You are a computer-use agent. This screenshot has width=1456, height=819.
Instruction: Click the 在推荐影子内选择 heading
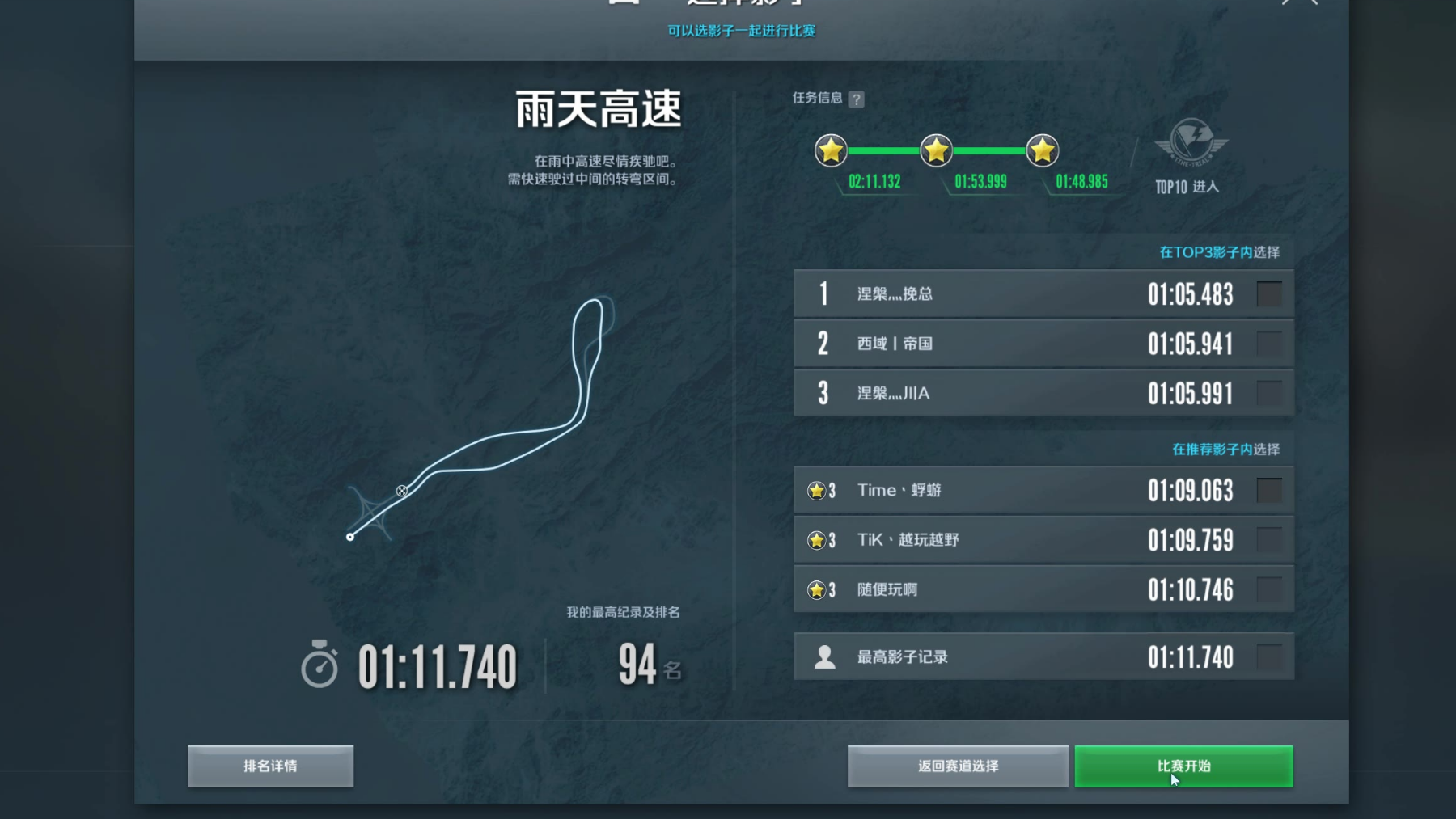click(1225, 450)
